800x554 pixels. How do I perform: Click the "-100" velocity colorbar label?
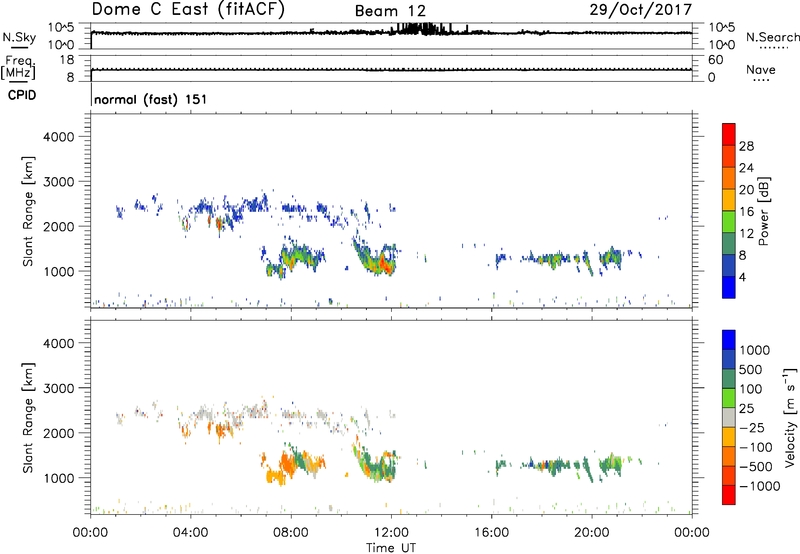[x=756, y=447]
